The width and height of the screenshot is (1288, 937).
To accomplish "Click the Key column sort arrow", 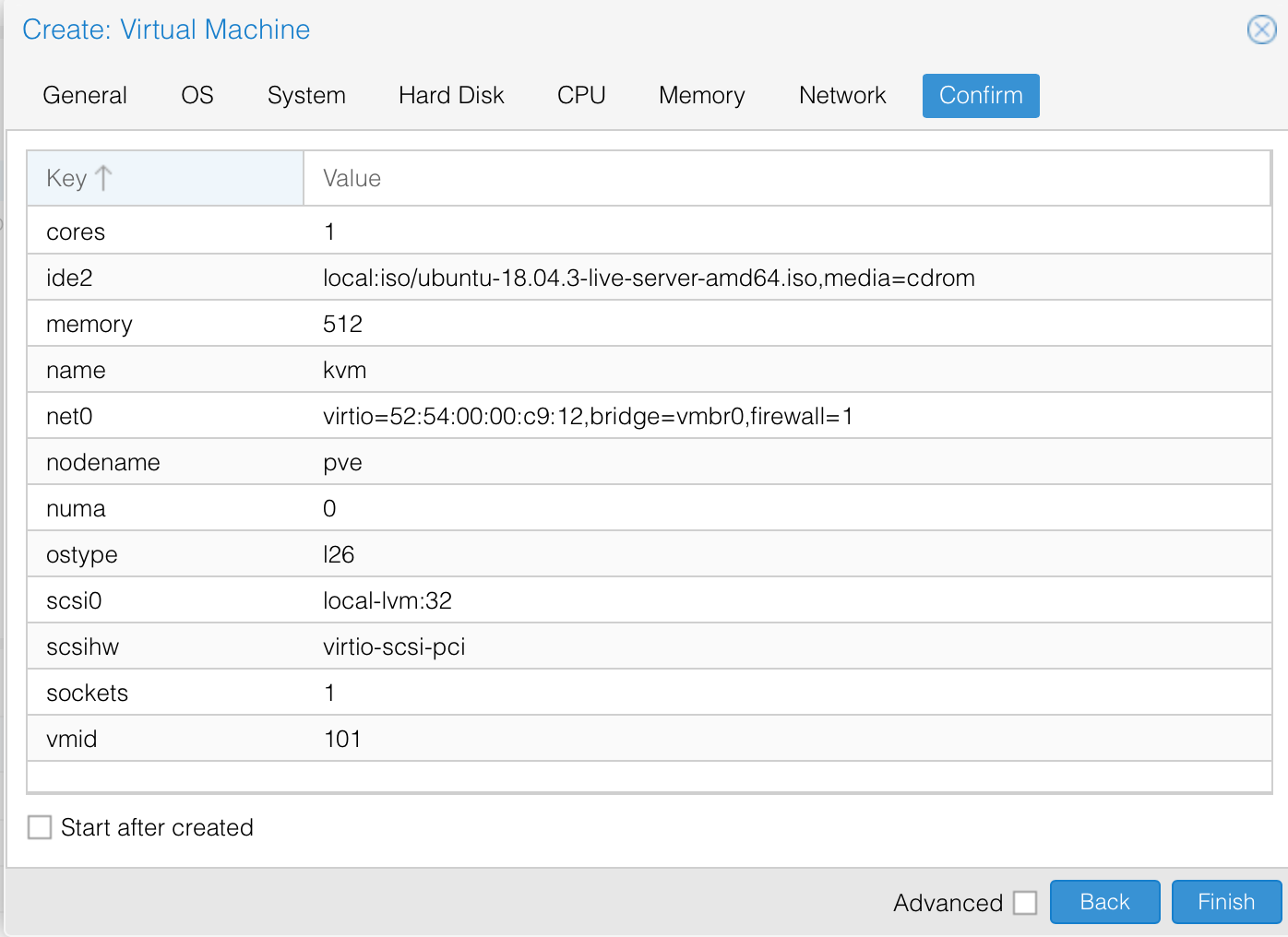I will 103,178.
